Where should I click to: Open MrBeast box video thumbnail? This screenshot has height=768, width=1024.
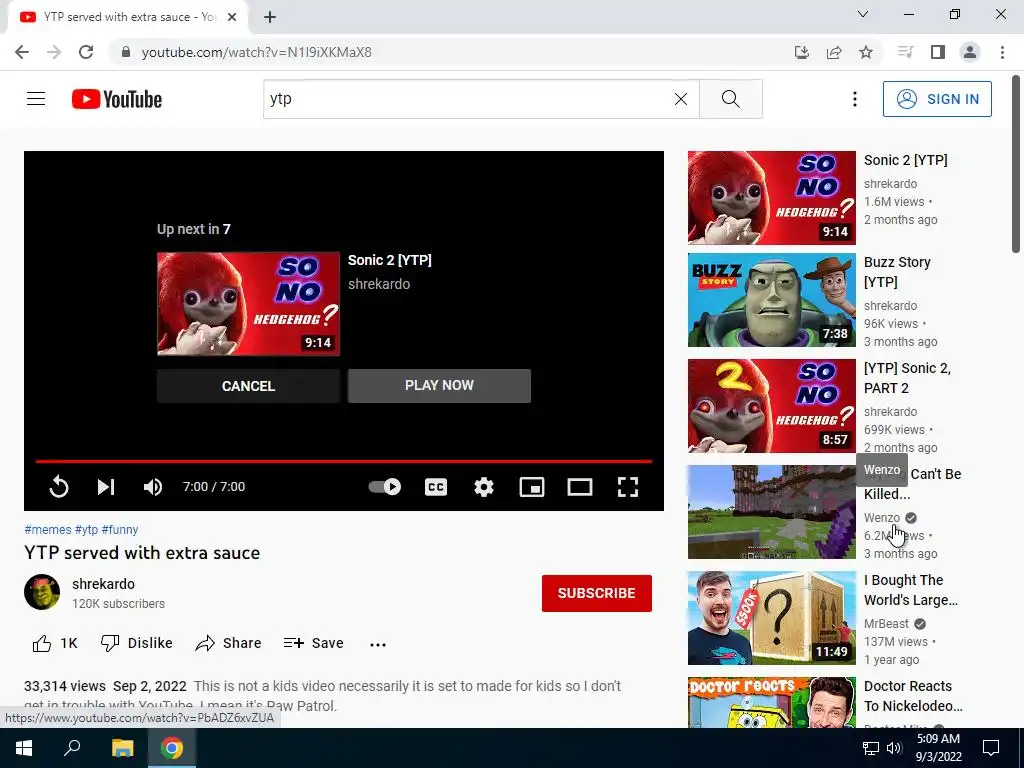771,618
